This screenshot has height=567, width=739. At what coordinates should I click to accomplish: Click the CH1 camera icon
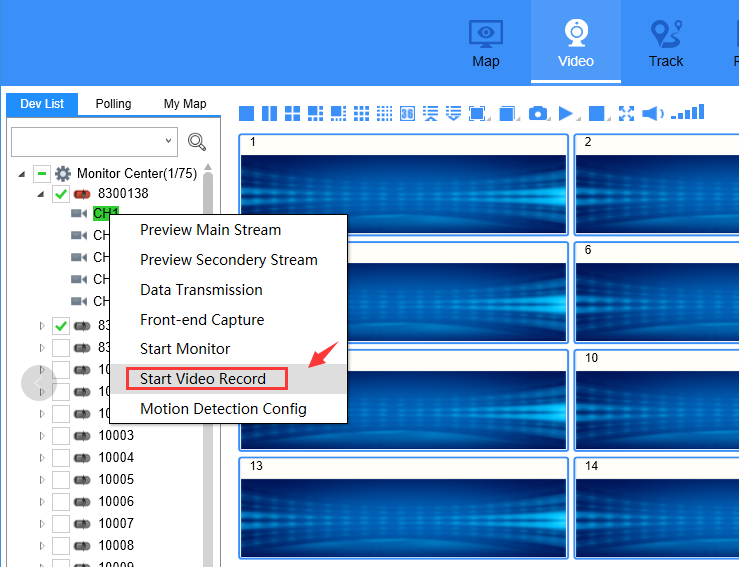[79, 214]
